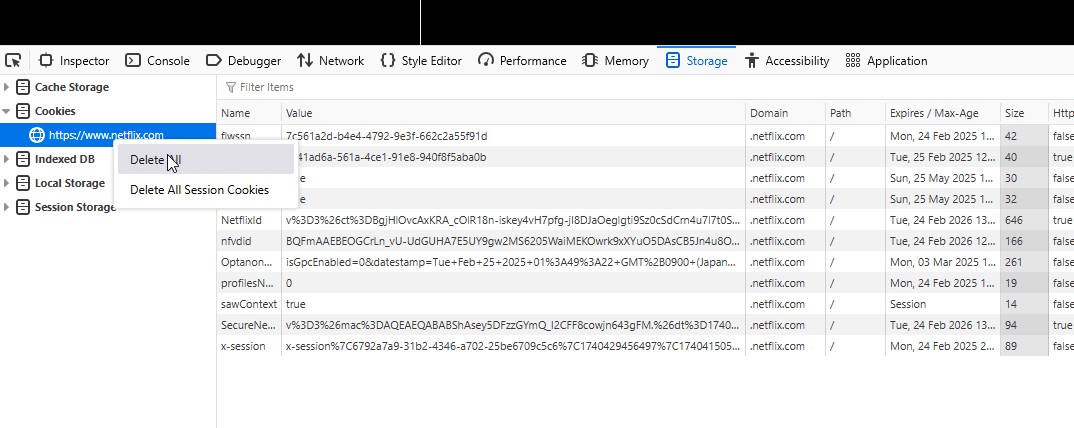The width and height of the screenshot is (1074, 428).
Task: Click the Session Storage label
Action: tap(75, 207)
